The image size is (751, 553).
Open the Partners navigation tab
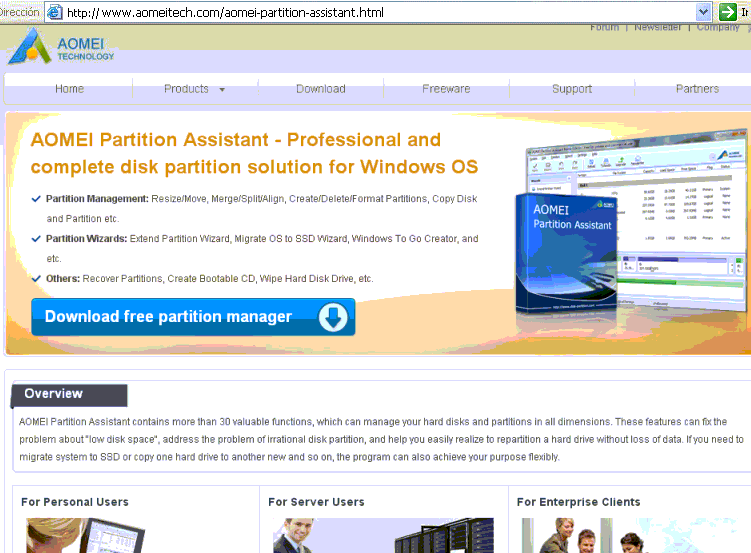697,89
